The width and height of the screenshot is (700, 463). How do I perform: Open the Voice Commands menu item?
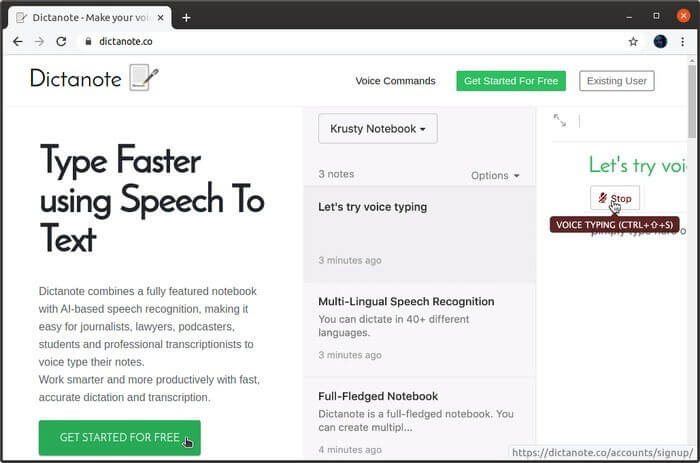pyautogui.click(x=395, y=81)
